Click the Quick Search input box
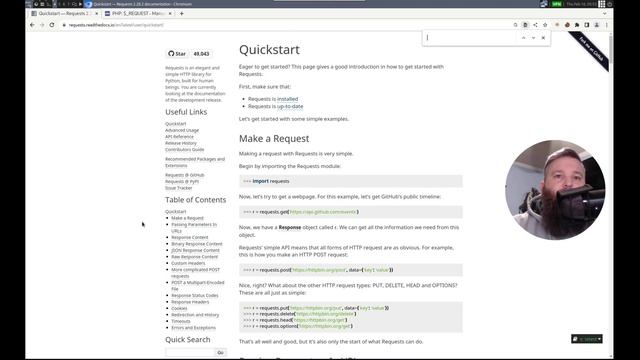 click(190, 352)
